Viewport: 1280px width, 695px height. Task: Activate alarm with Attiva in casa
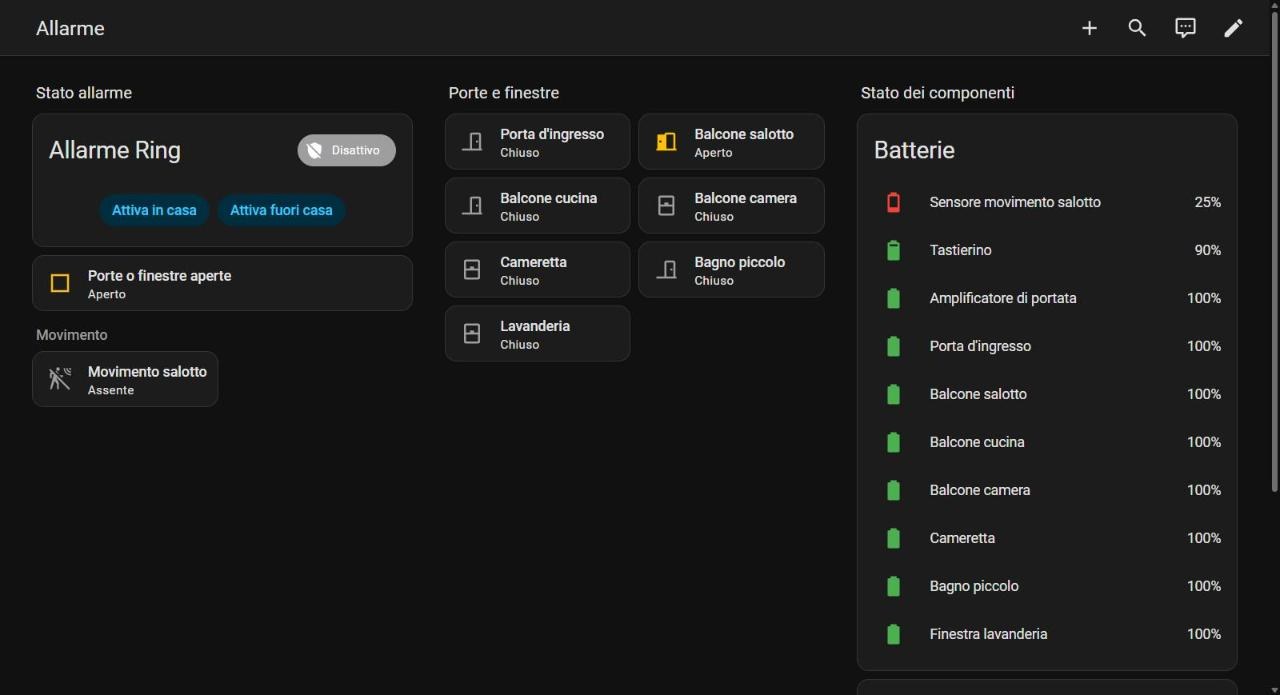154,210
